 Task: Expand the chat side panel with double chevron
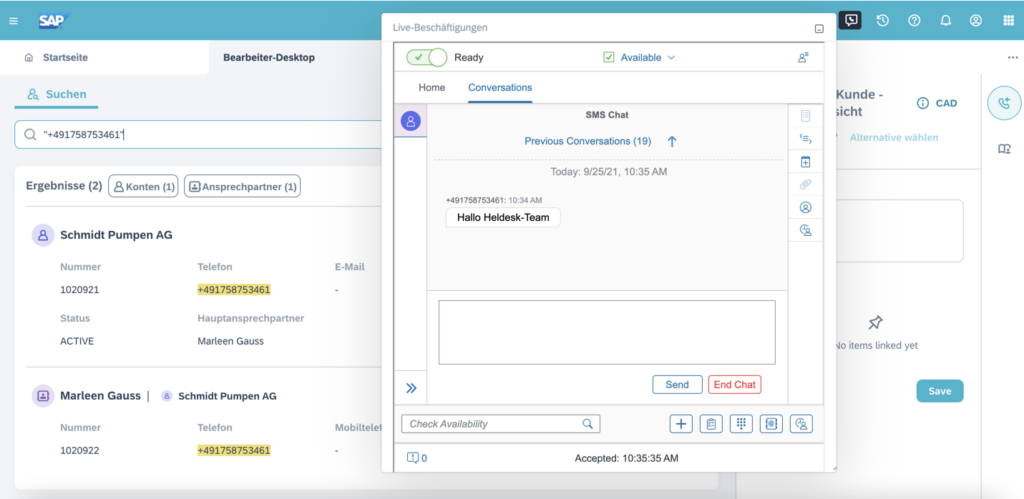coord(410,388)
